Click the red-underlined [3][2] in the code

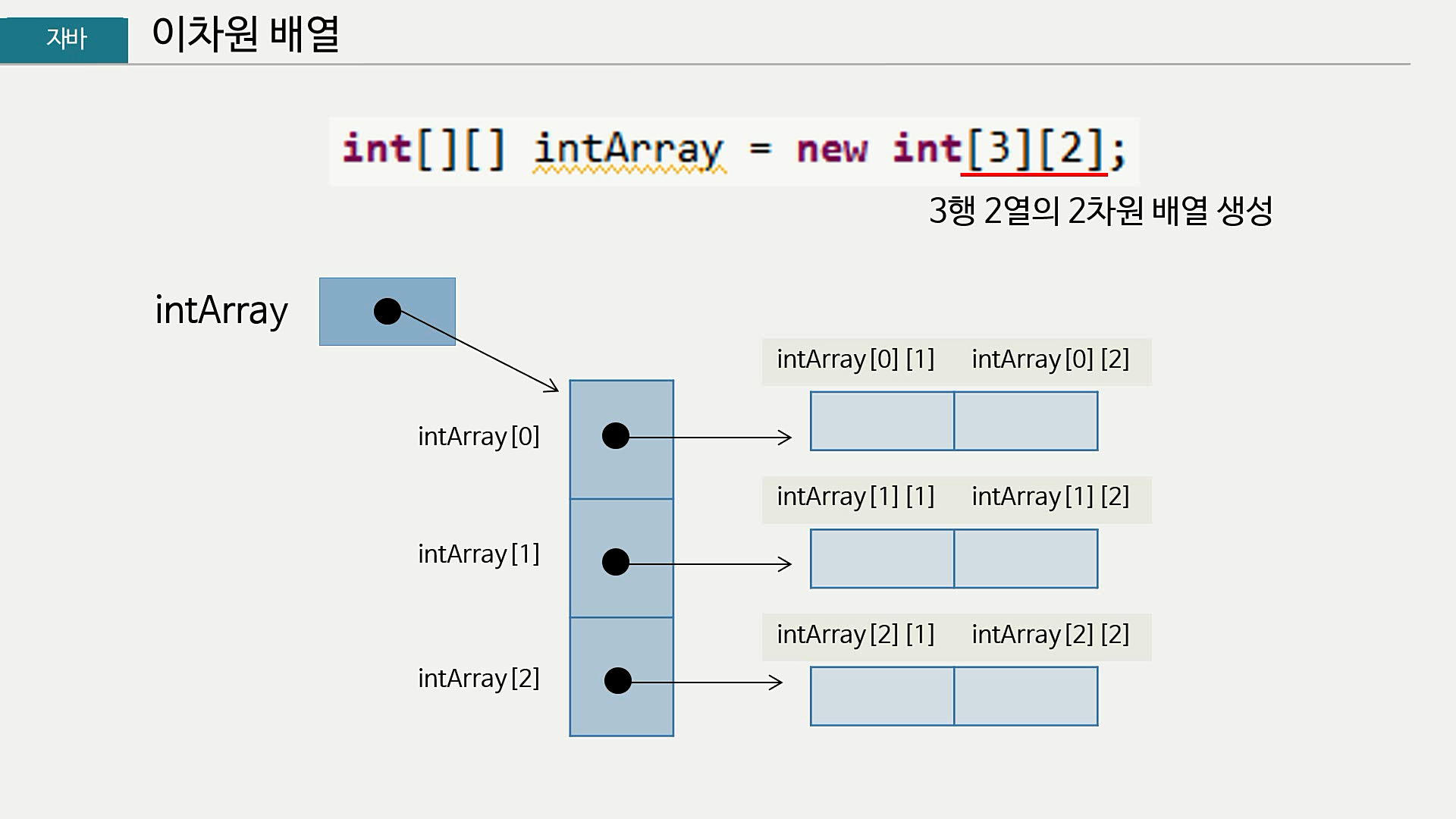tap(1034, 148)
